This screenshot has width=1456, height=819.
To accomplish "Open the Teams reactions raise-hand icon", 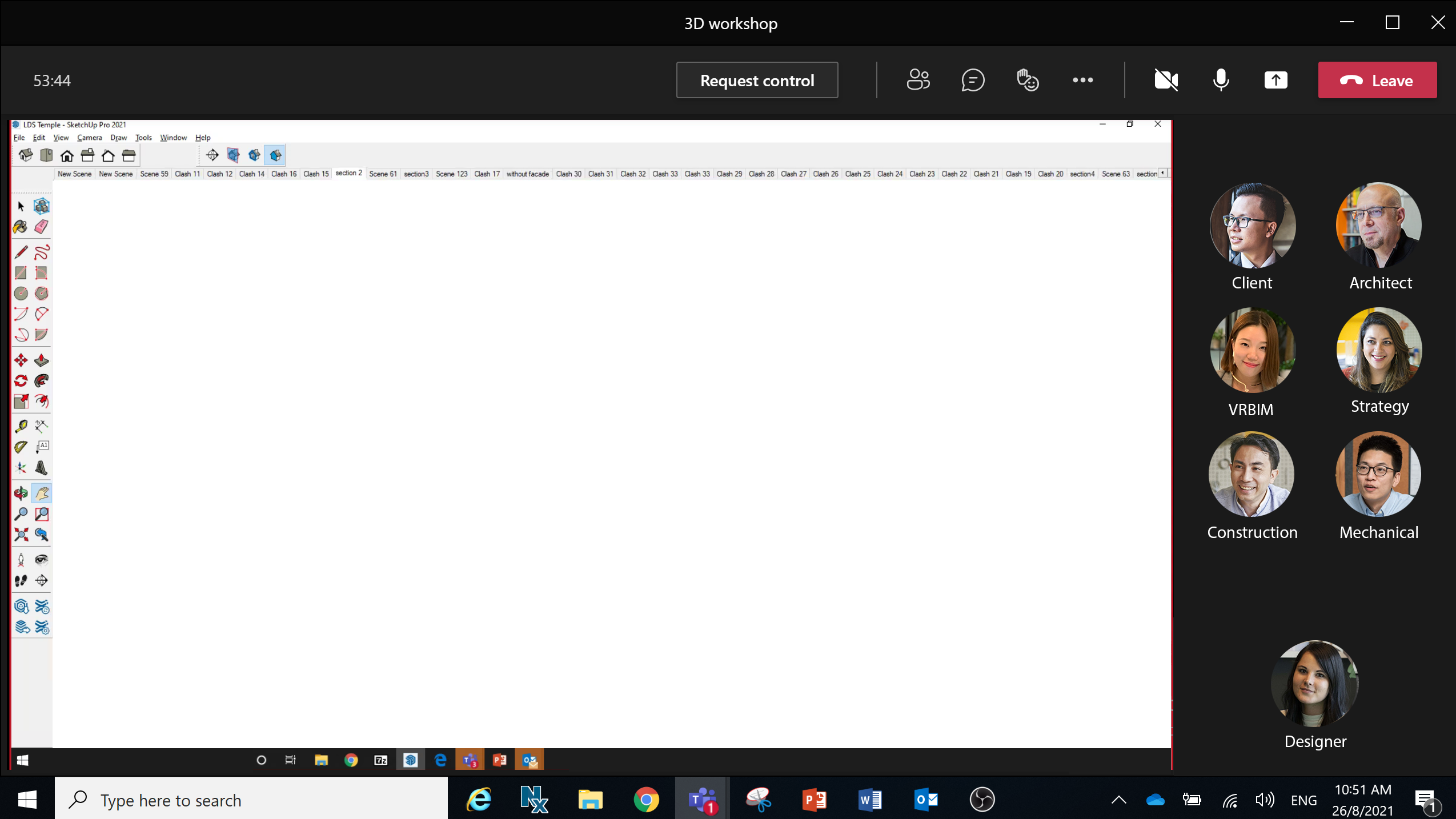I will coord(1027,81).
